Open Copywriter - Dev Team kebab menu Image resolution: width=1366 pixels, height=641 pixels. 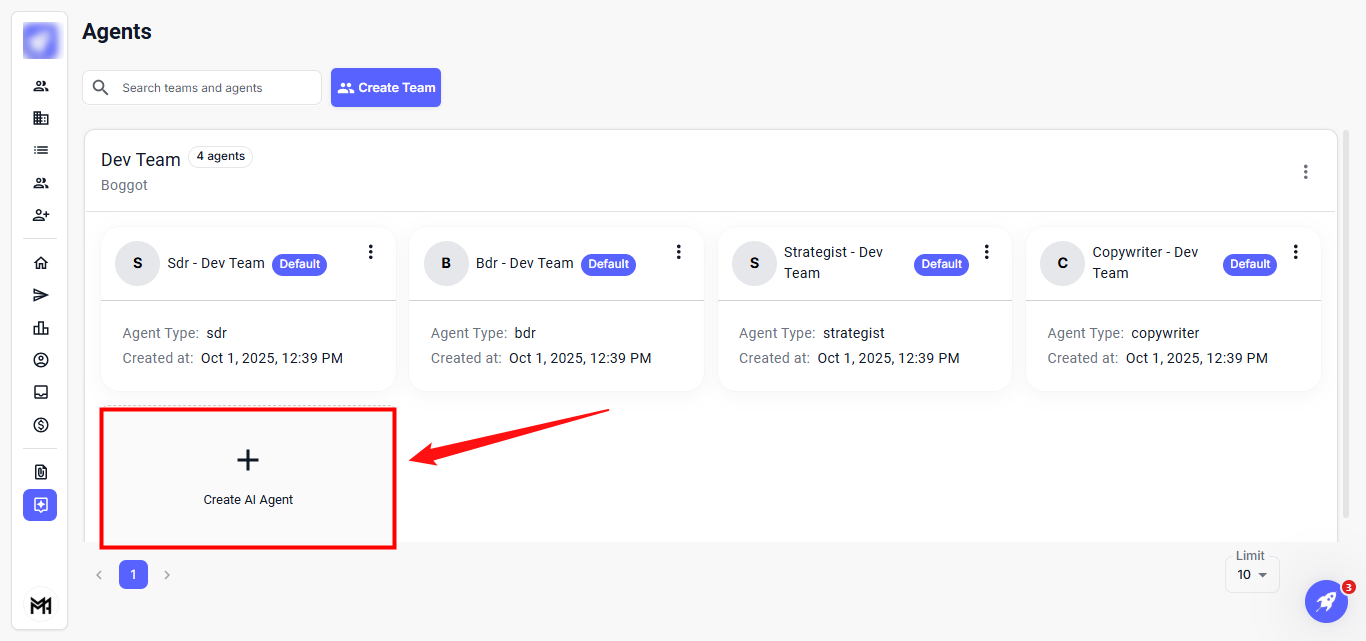[1296, 252]
